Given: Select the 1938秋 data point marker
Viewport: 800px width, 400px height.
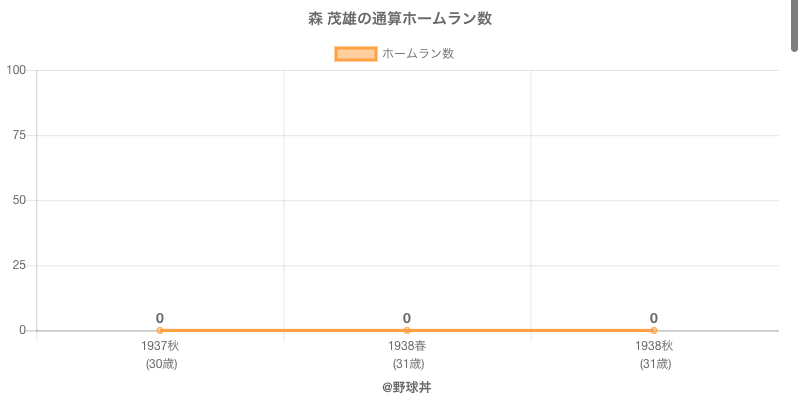Looking at the screenshot, I should (654, 330).
